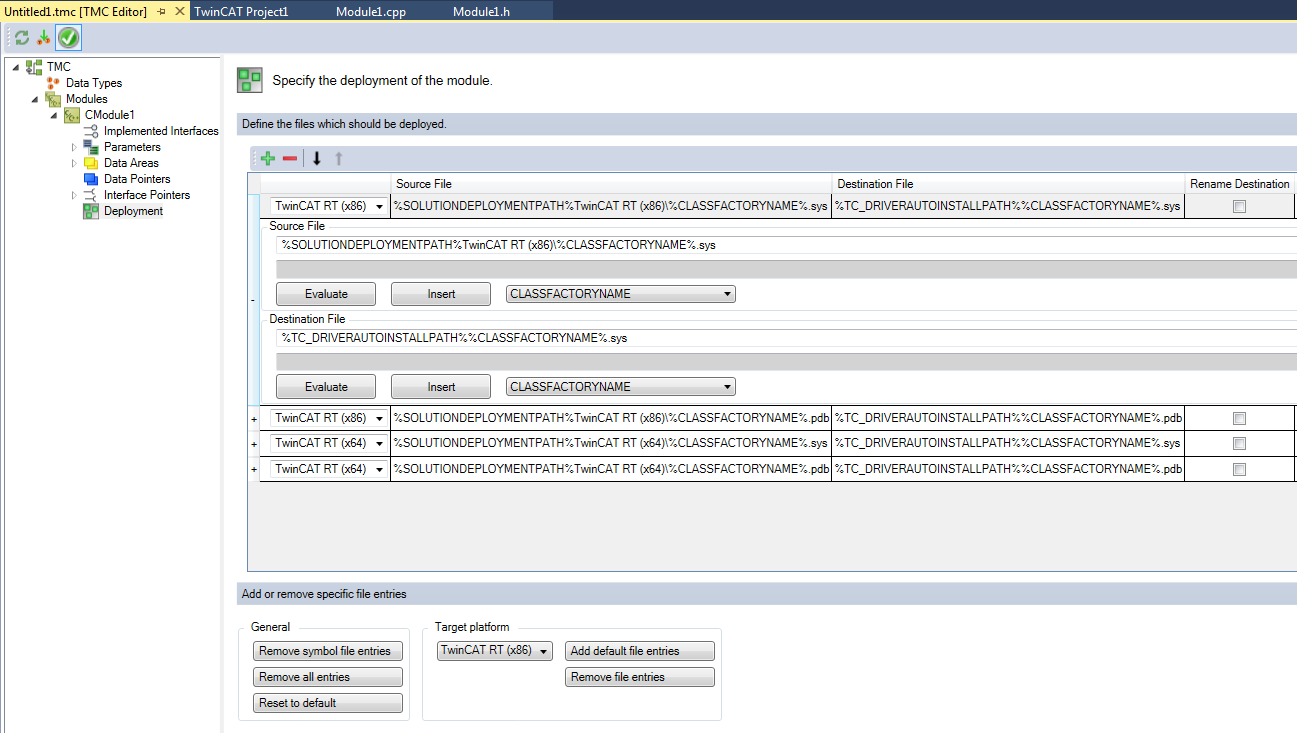Click Evaluate under Source File
The image size is (1297, 733).
[326, 294]
